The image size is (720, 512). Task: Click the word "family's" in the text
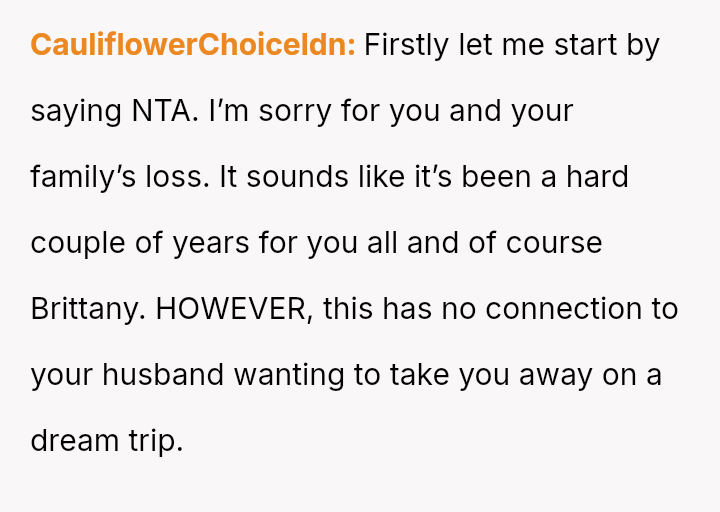point(83,177)
